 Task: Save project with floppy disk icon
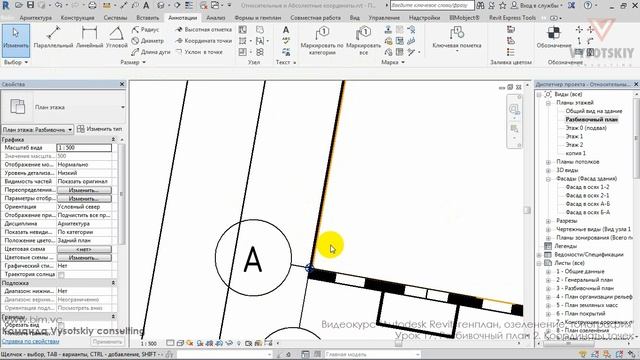tap(31, 5)
